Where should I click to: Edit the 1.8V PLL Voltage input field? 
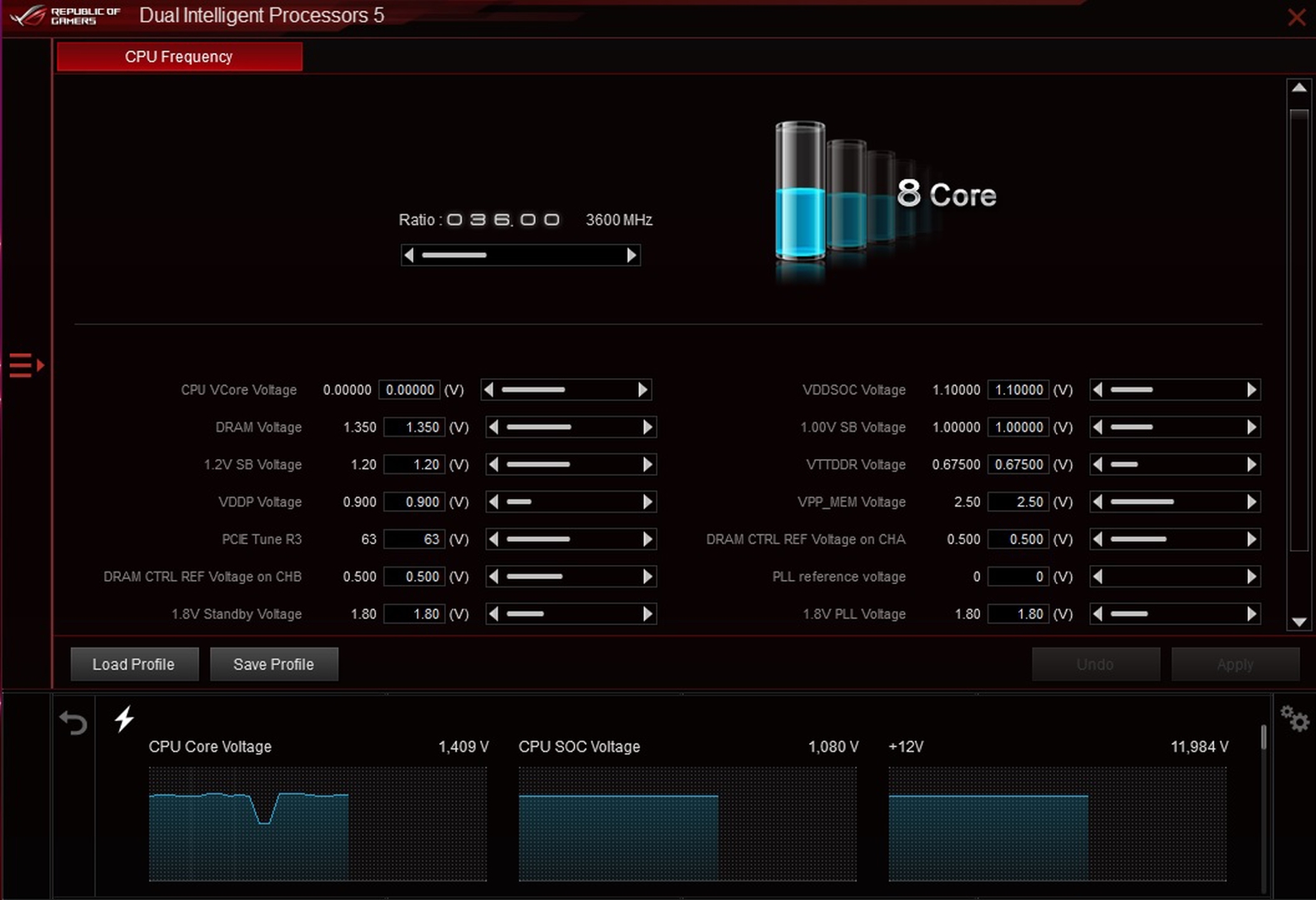pos(1018,614)
